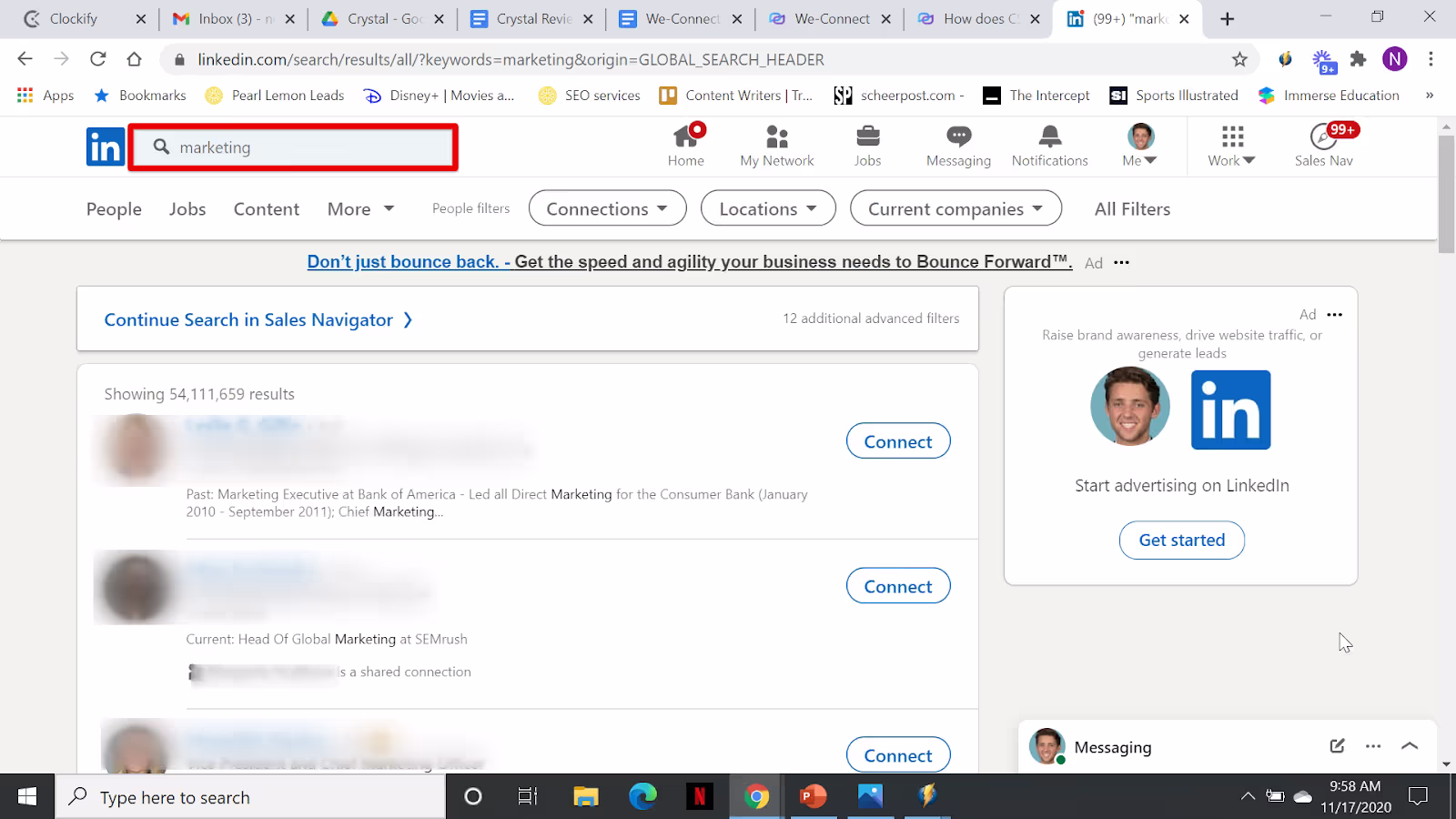Click the search magnifier icon in LinkedIn
The width and height of the screenshot is (1456, 819).
coord(161,147)
